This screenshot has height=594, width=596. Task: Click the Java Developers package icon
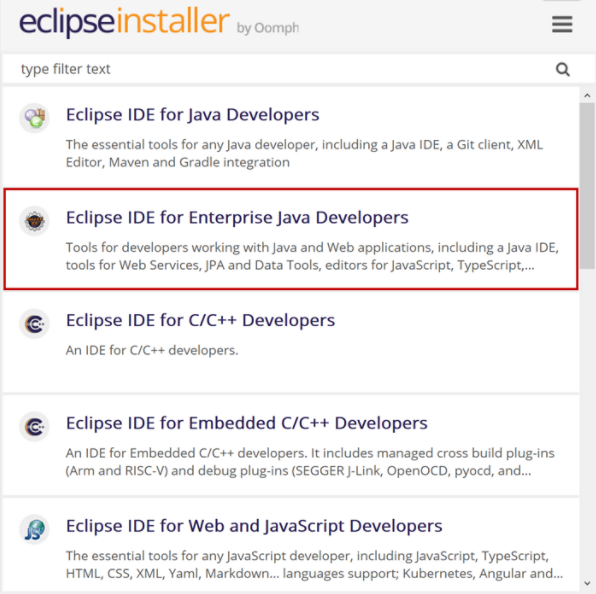35,118
